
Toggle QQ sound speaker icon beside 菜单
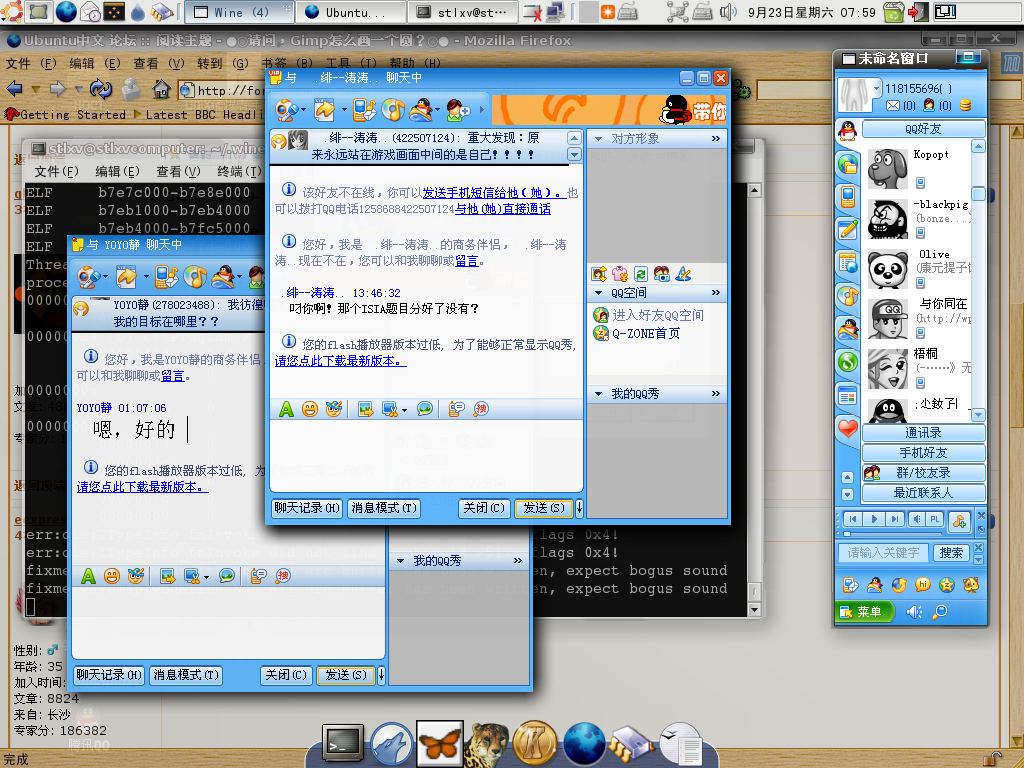[x=914, y=612]
